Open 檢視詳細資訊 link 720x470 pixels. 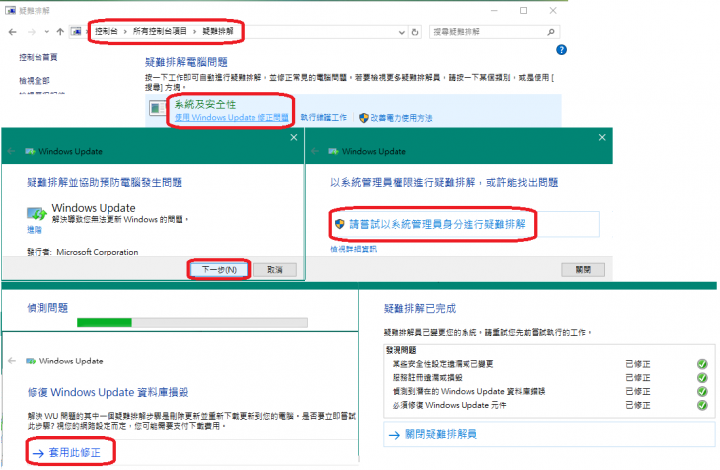(353, 249)
